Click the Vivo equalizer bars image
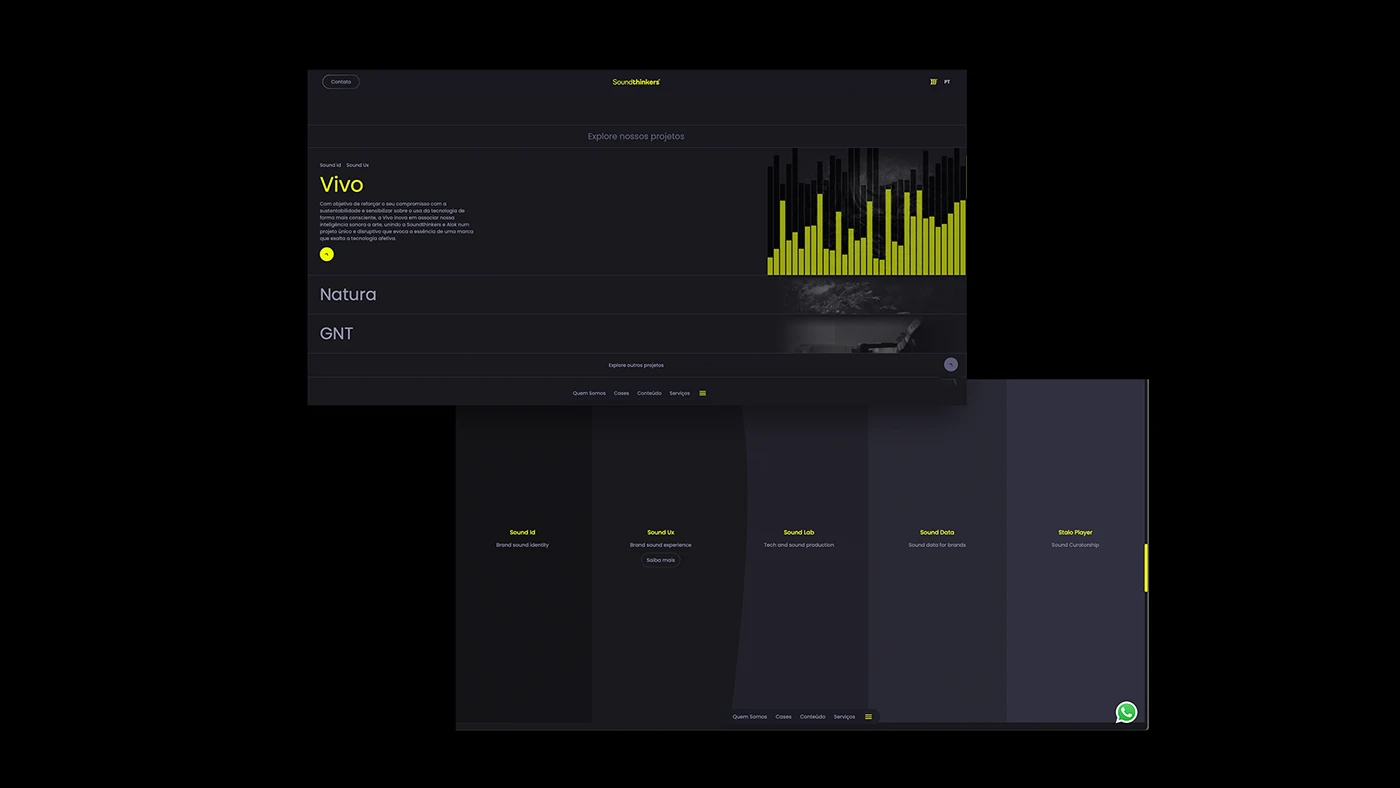 (x=866, y=212)
